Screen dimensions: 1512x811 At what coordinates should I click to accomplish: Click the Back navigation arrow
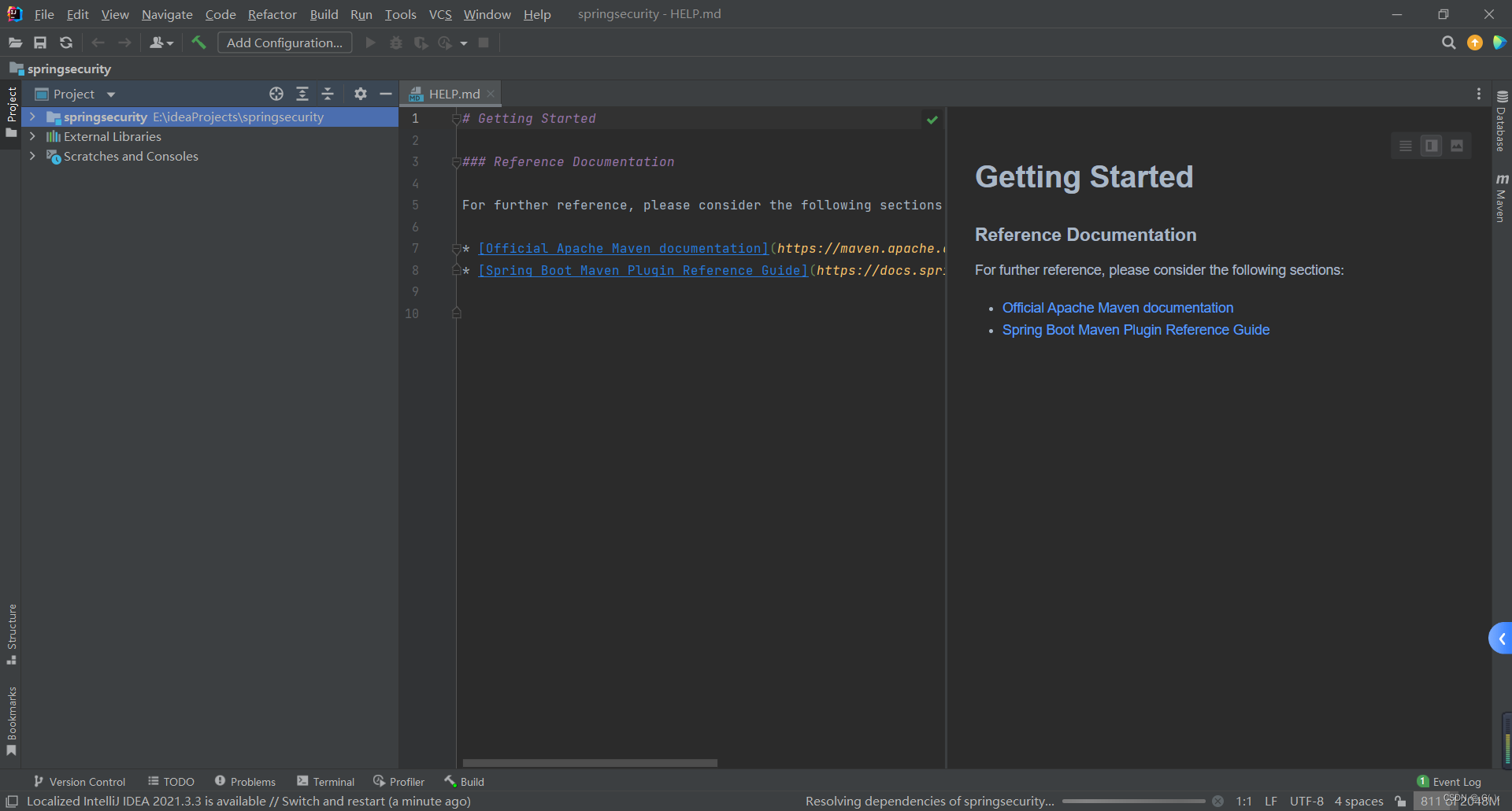98,43
